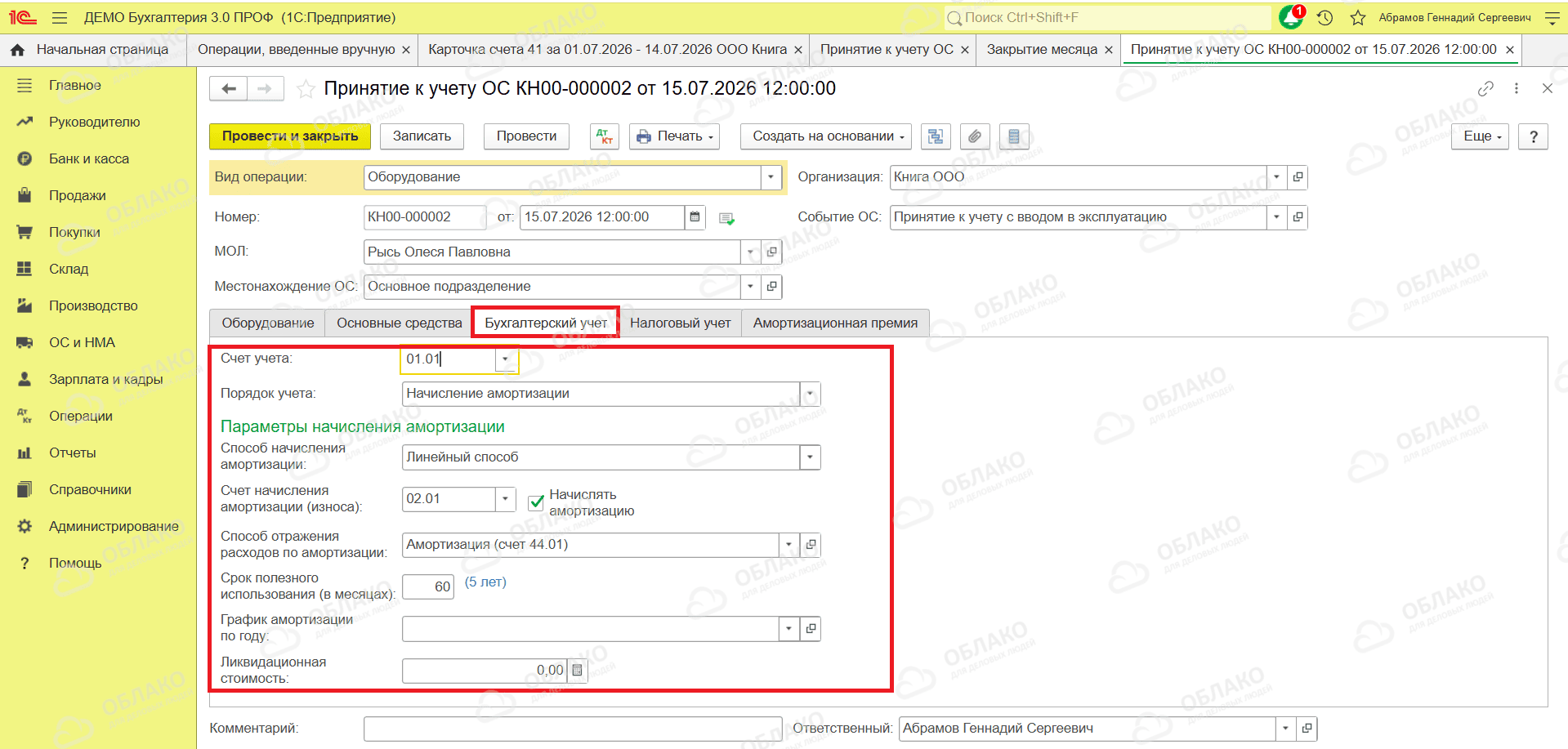Navigate back with the left arrow

point(229,88)
